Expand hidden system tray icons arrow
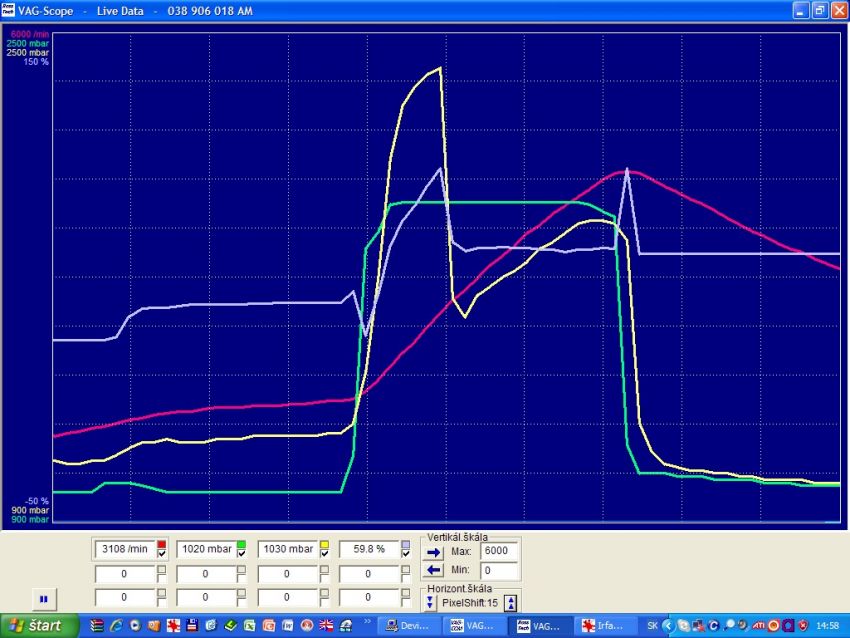 pyautogui.click(x=668, y=626)
